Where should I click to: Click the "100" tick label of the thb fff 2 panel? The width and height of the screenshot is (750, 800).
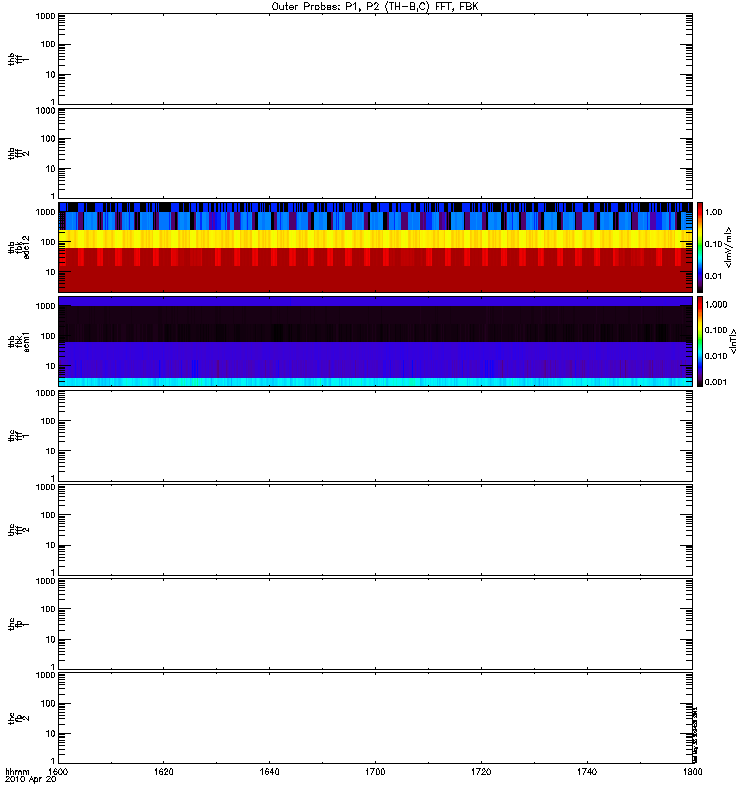[x=48, y=139]
